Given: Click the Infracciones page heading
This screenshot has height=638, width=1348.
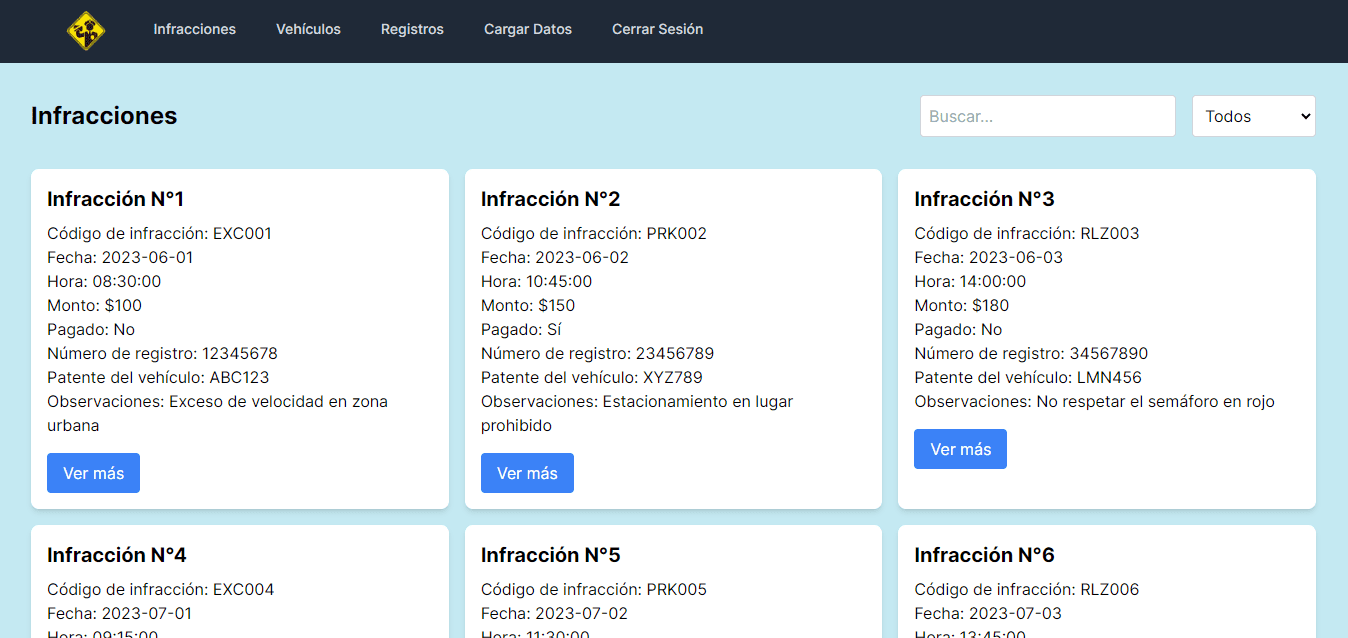Looking at the screenshot, I should pyautogui.click(x=104, y=116).
